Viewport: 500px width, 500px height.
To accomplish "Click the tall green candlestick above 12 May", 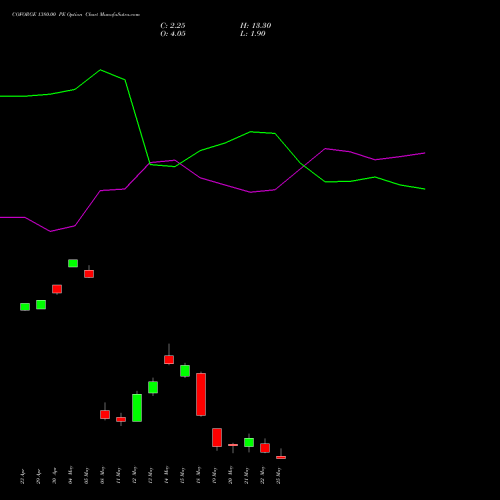I will (x=137, y=408).
